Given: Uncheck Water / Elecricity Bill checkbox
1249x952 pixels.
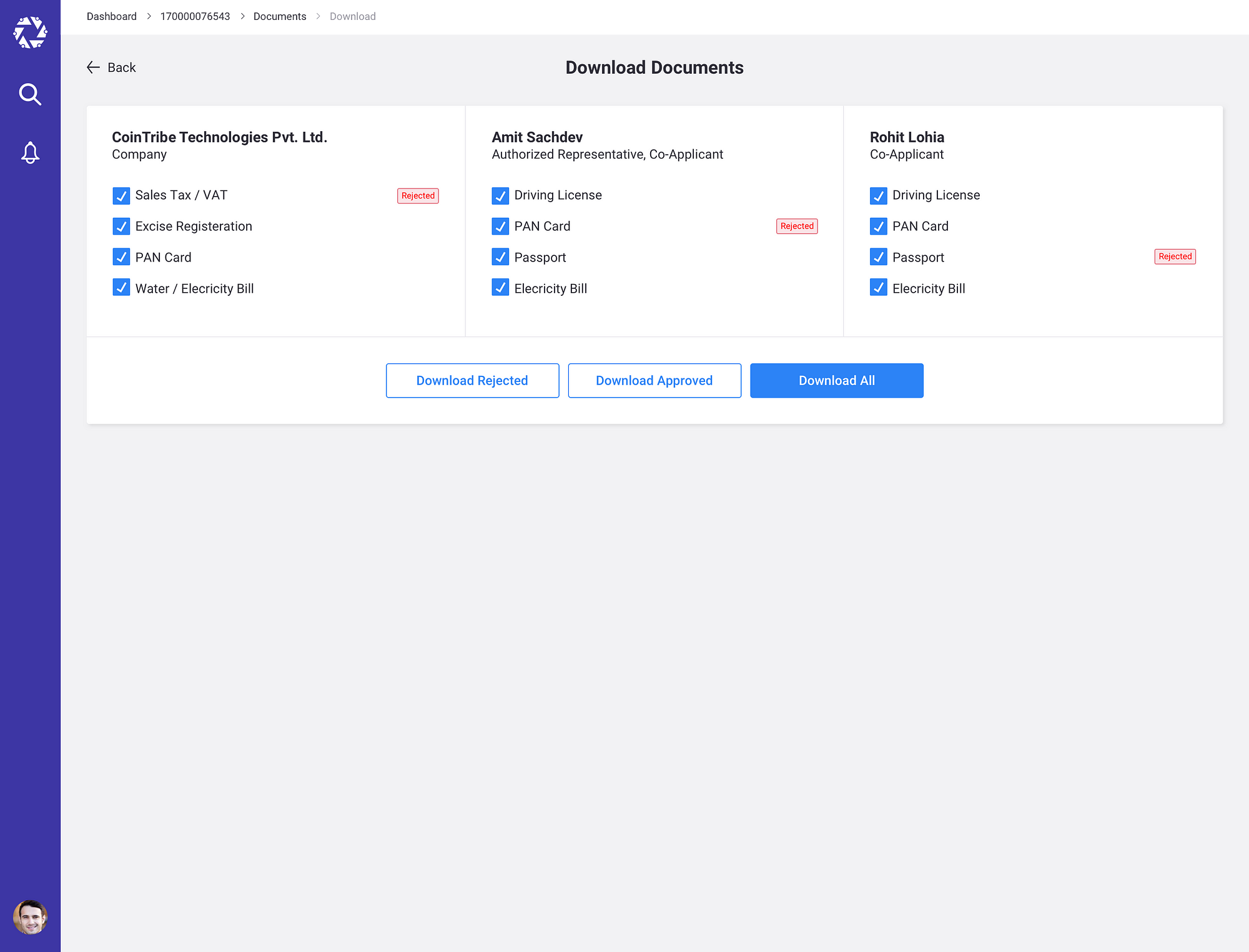Looking at the screenshot, I should pos(121,288).
